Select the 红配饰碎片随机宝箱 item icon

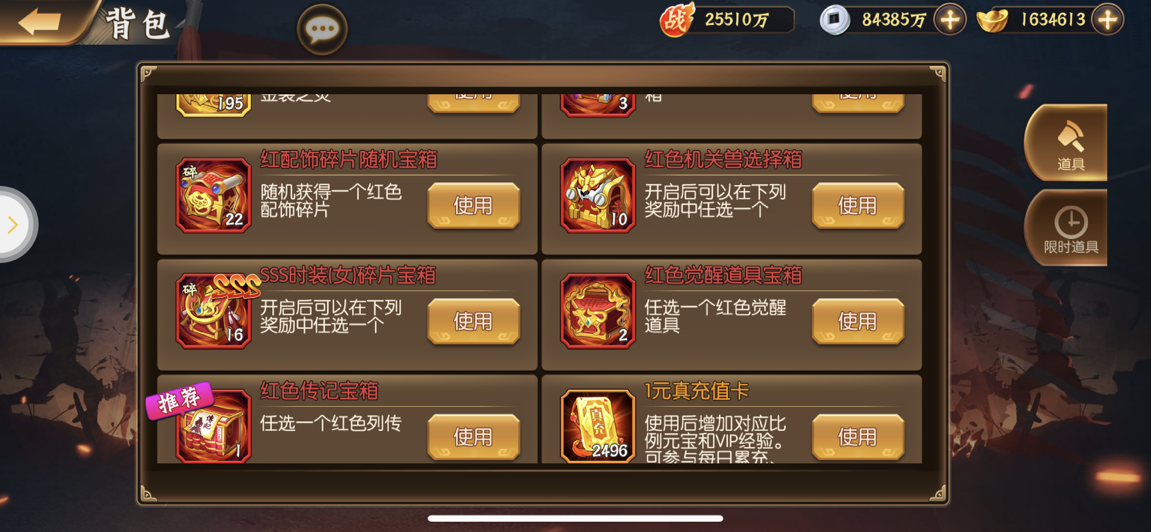tap(214, 196)
